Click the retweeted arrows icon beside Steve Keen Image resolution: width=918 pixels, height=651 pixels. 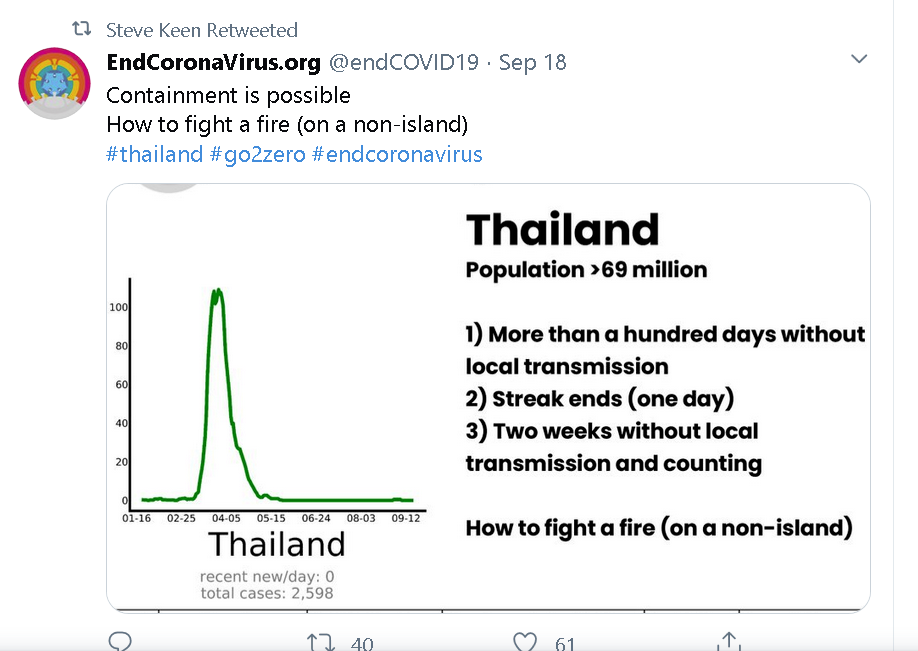tap(81, 29)
